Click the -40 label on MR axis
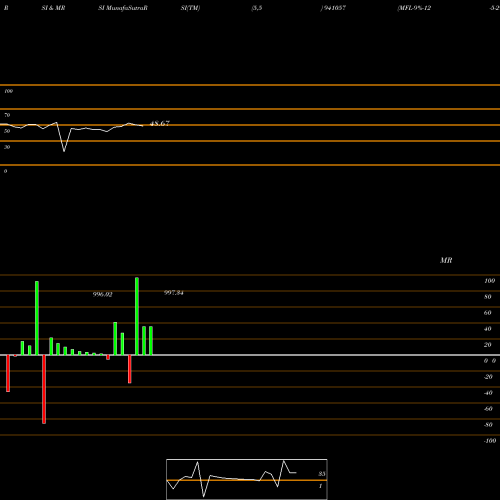This screenshot has width=500, height=500. point(488,393)
